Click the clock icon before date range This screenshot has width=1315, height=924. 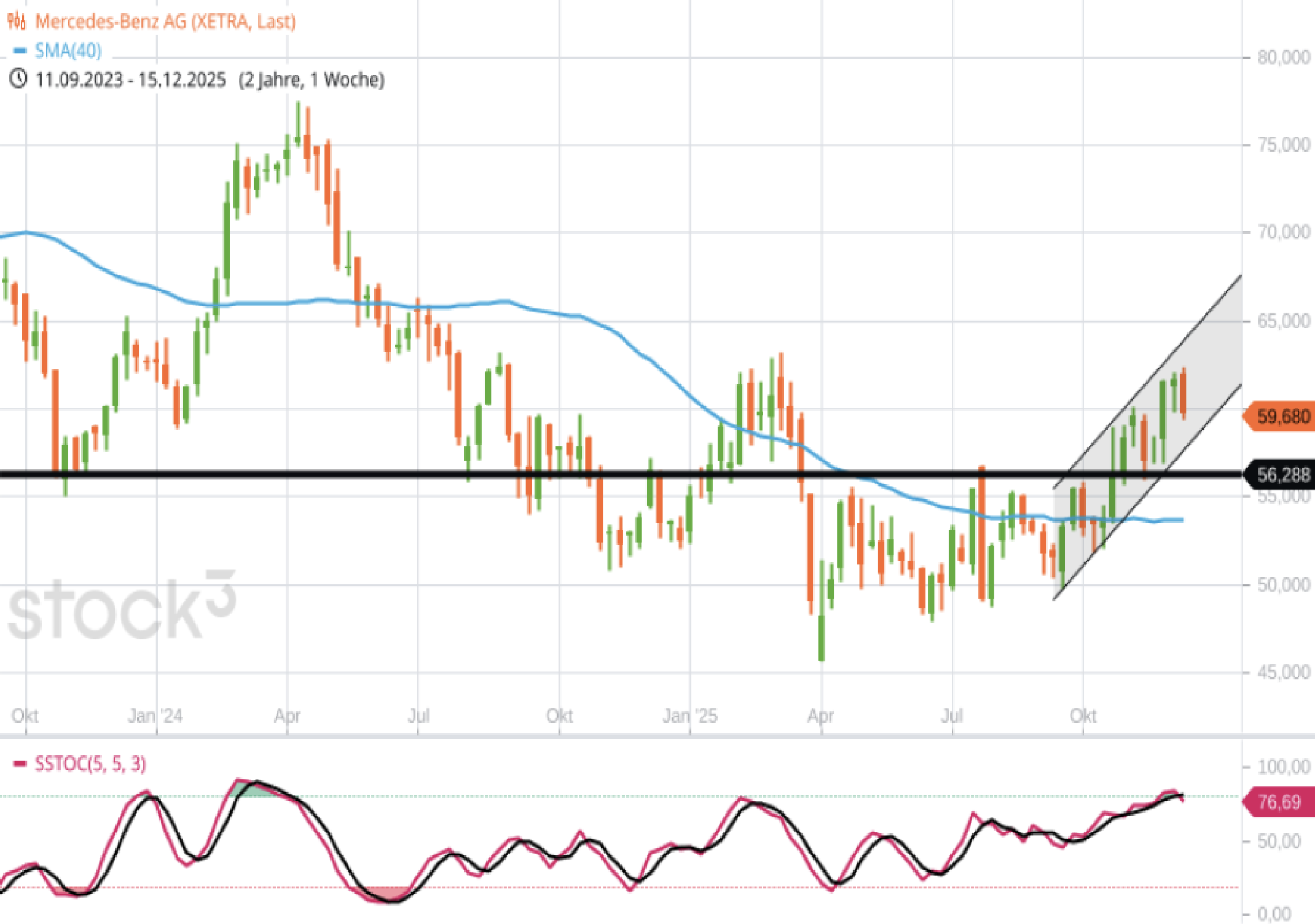[18, 79]
